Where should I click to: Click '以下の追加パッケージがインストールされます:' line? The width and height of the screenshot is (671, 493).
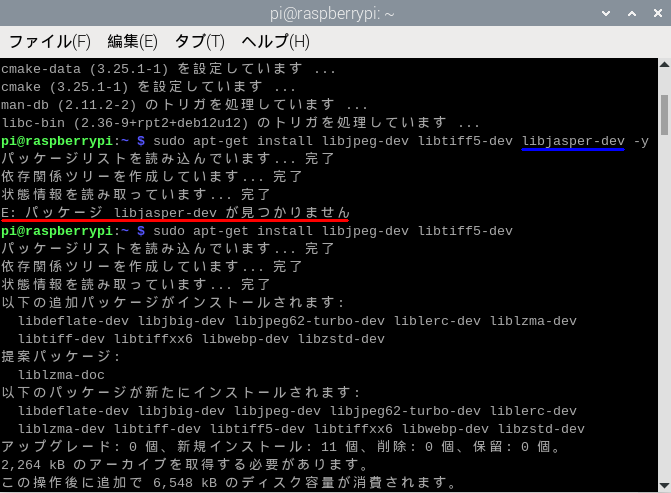[173, 303]
